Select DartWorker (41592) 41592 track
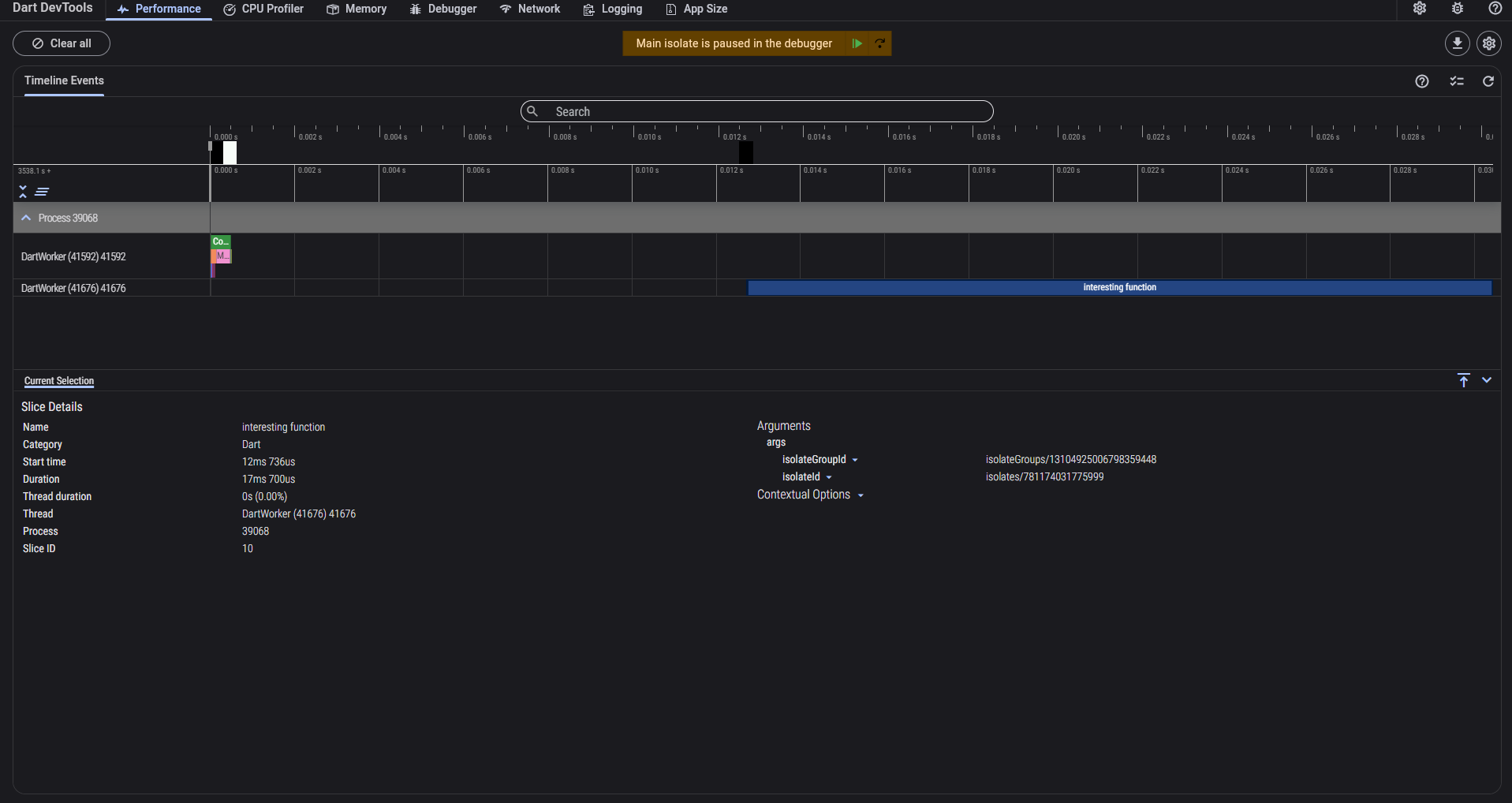Screen dimensions: 1512x803 (x=73, y=256)
